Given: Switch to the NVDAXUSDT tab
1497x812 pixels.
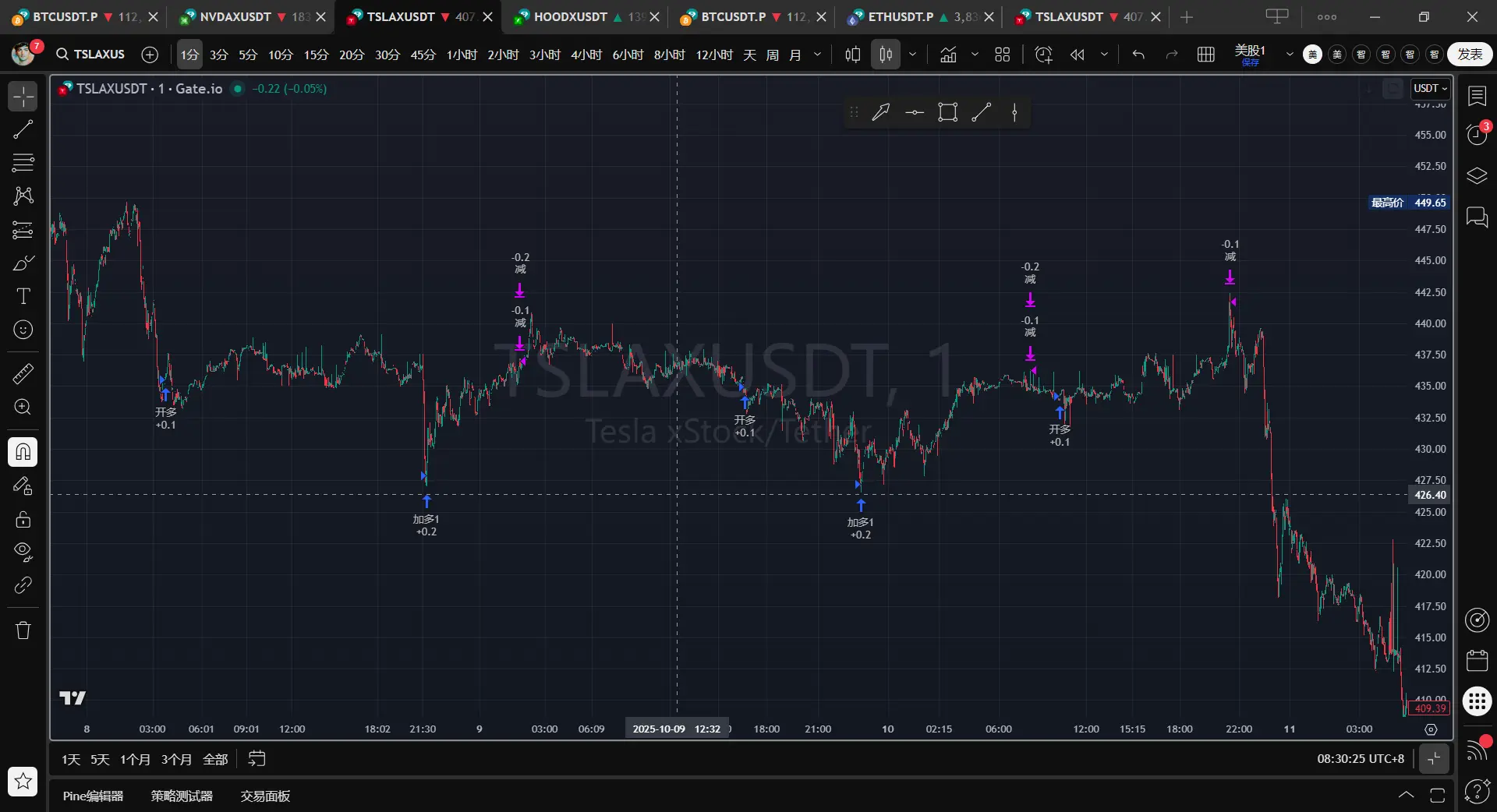Looking at the screenshot, I should [235, 16].
